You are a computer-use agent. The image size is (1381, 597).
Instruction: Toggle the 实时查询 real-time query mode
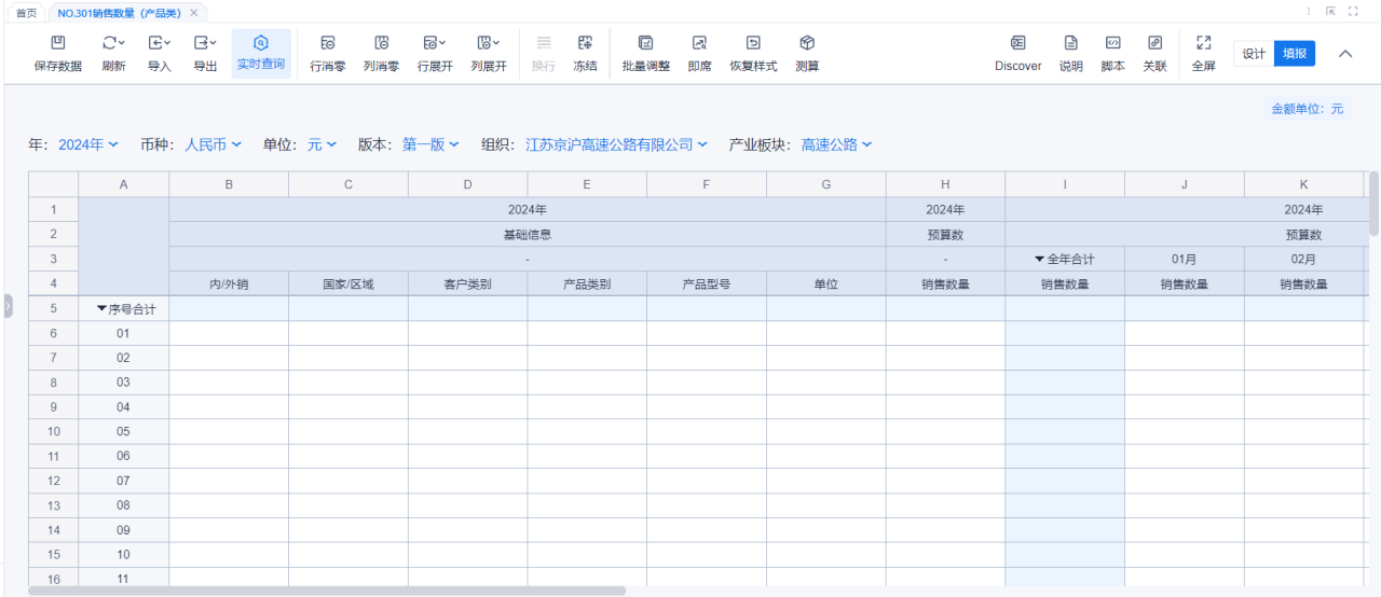point(261,43)
